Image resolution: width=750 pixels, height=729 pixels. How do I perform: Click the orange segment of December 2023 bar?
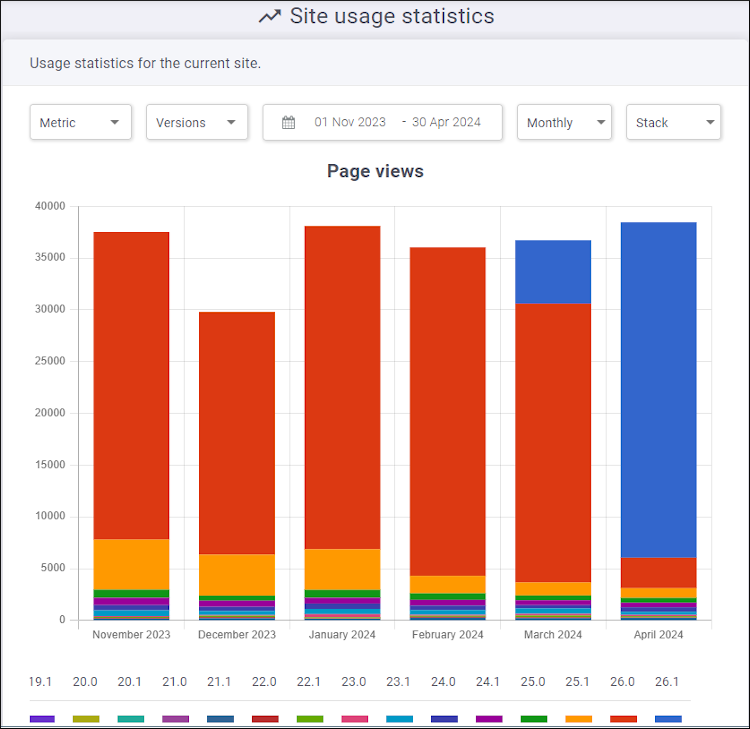(x=237, y=574)
